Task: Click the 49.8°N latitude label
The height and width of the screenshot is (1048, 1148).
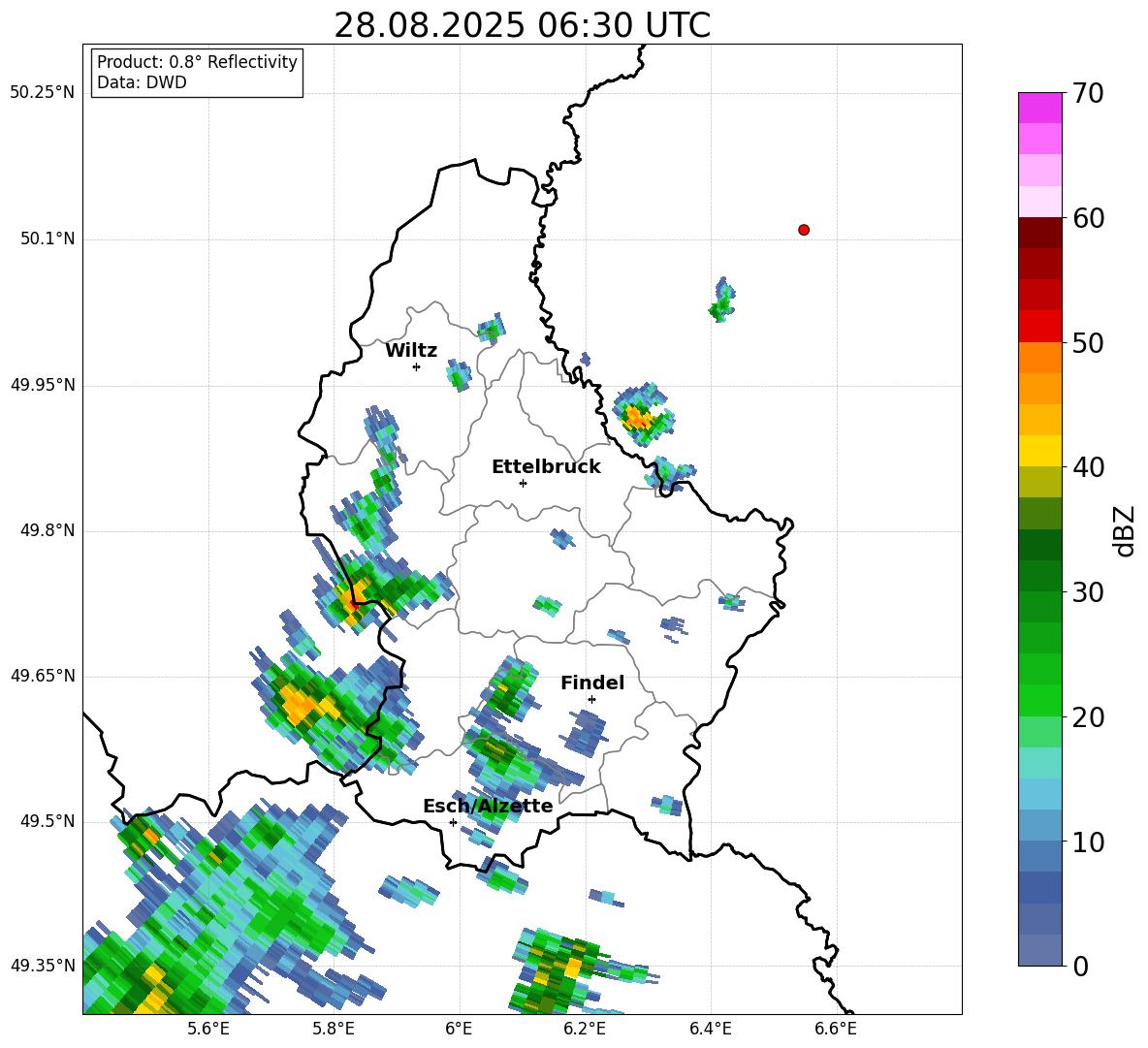Action: coord(48,530)
